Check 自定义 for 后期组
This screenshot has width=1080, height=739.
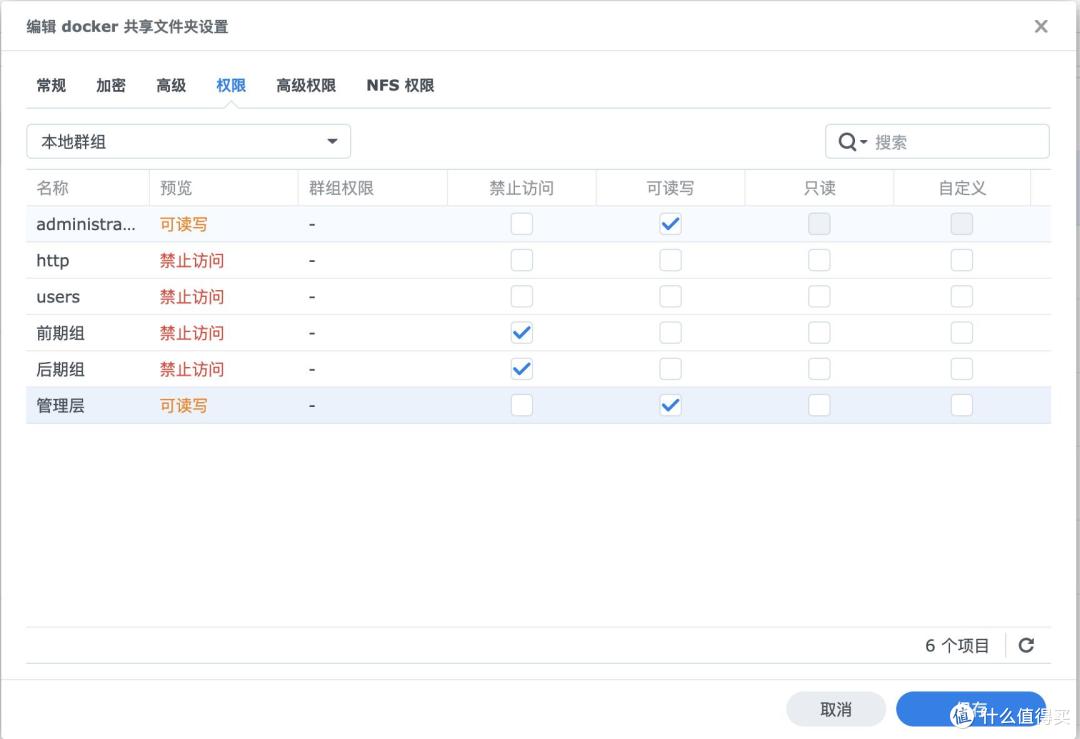962,369
